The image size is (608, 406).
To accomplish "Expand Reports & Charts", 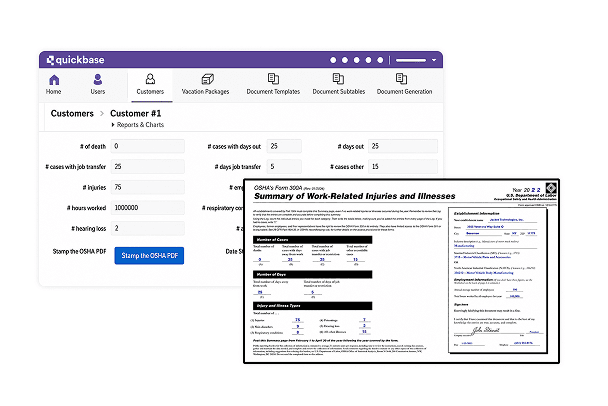I will click(138, 125).
